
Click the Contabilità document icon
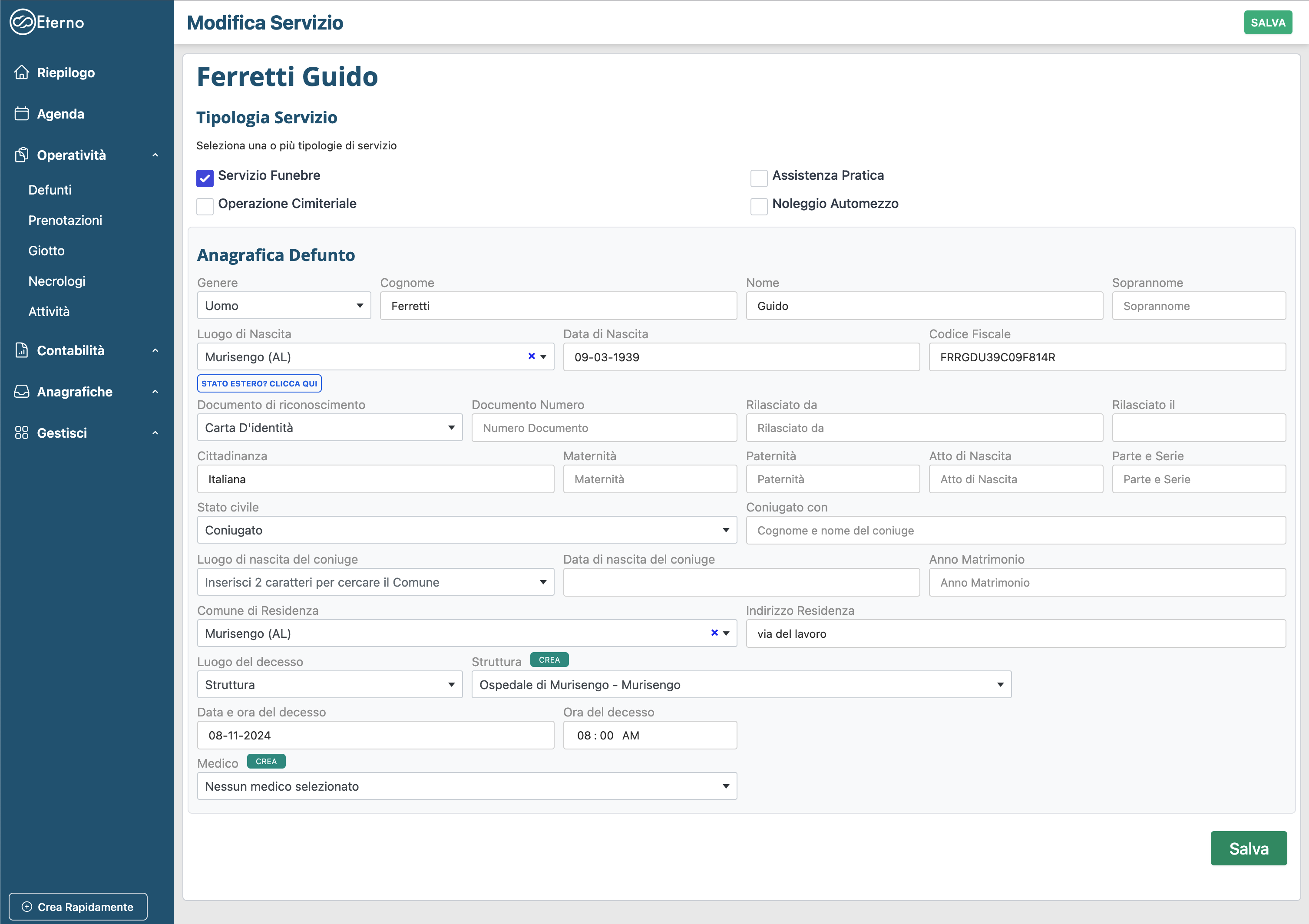[22, 350]
